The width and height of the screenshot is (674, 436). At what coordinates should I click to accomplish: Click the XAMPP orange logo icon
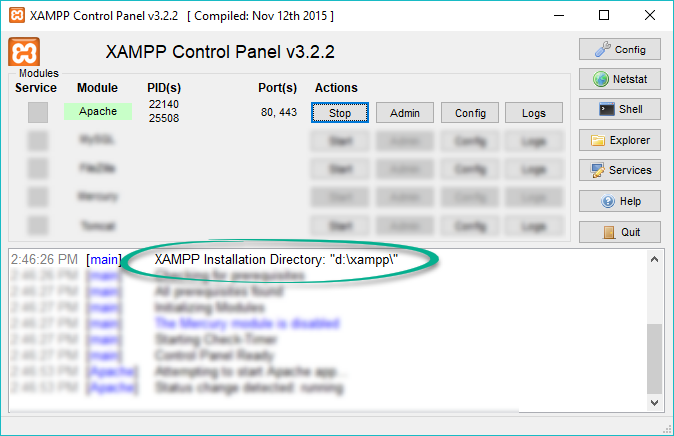pyautogui.click(x=24, y=52)
